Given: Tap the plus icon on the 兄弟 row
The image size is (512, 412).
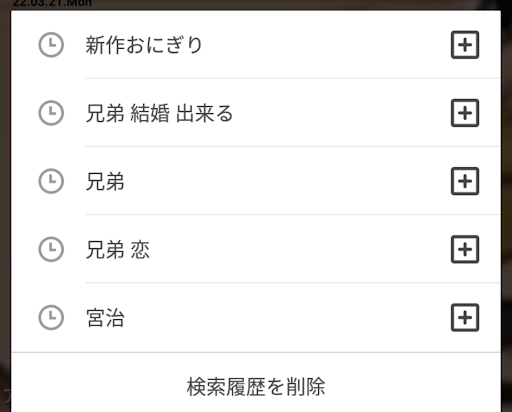Looking at the screenshot, I should [x=465, y=181].
